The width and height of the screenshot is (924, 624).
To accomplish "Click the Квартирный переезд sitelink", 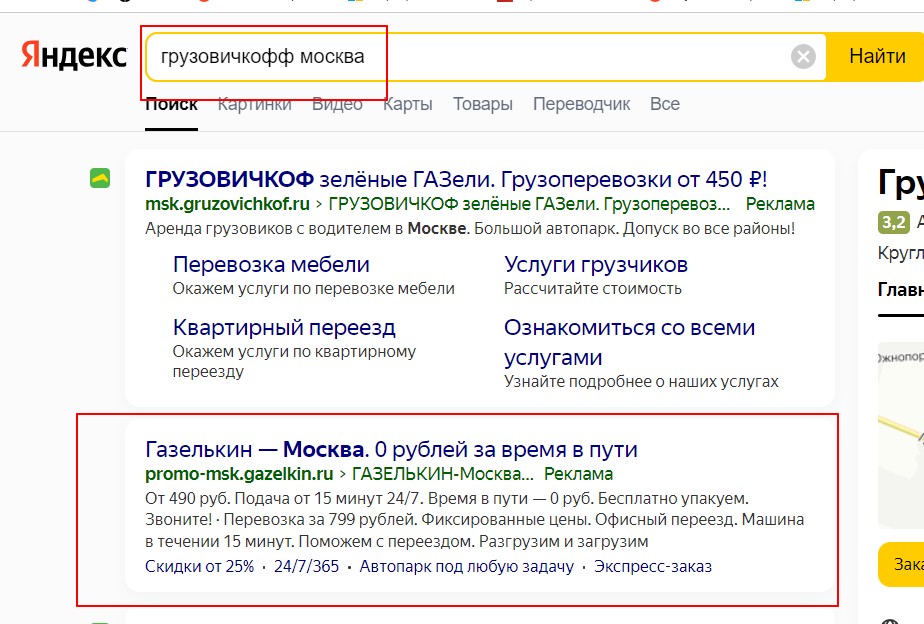I will coord(284,327).
